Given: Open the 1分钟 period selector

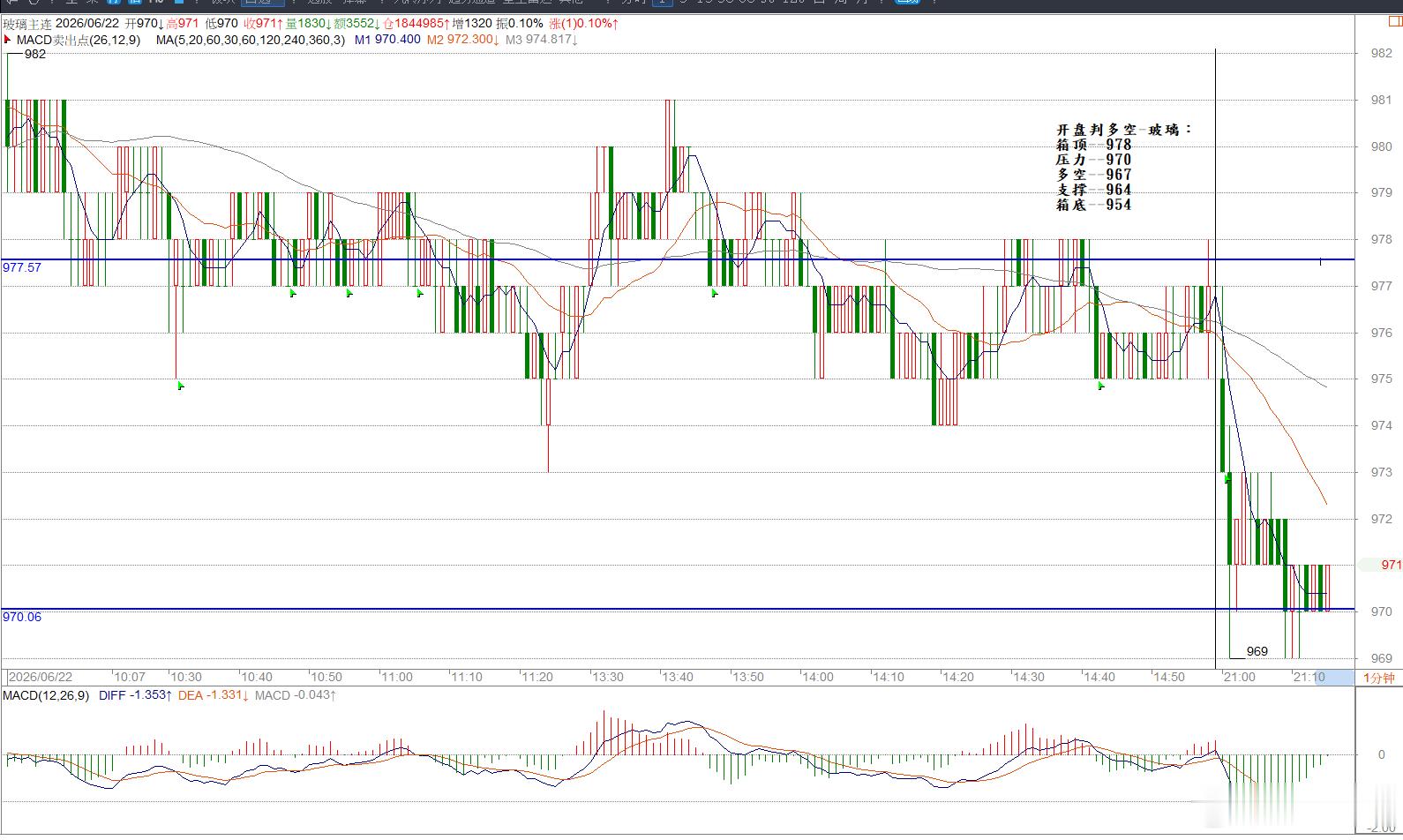Looking at the screenshot, I should tap(1378, 678).
